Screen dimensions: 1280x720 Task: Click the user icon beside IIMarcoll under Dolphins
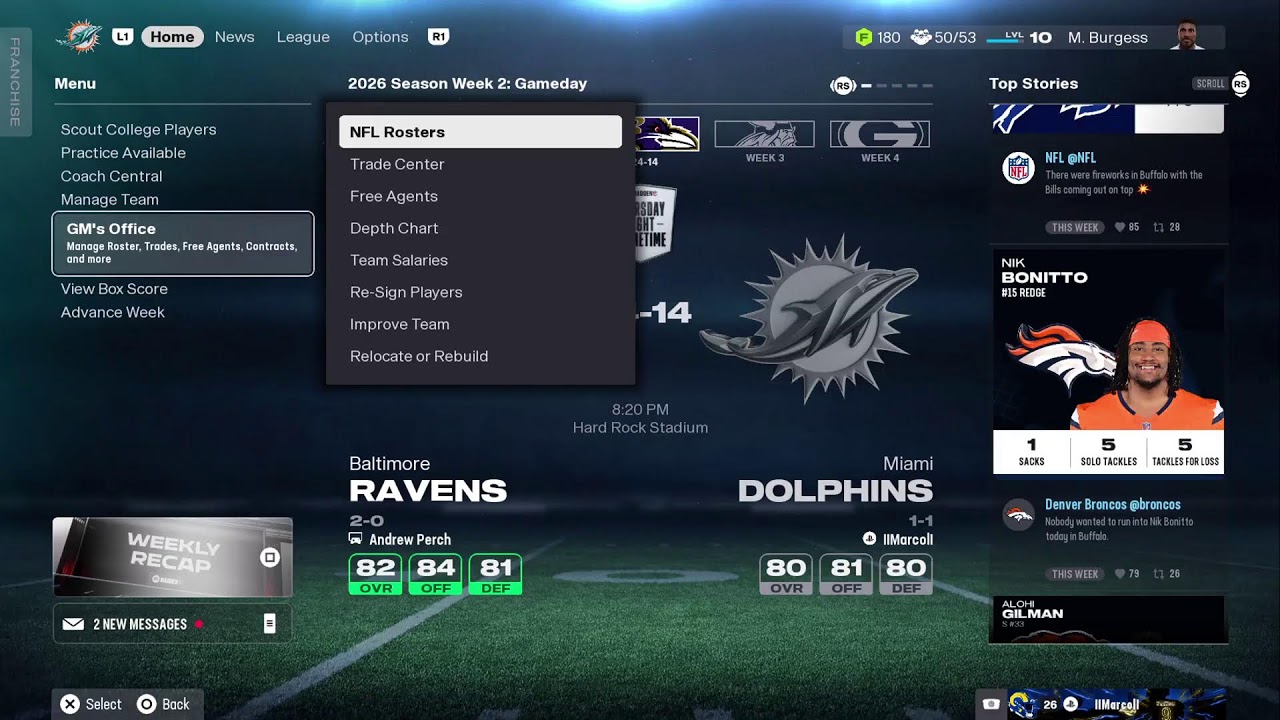point(869,539)
